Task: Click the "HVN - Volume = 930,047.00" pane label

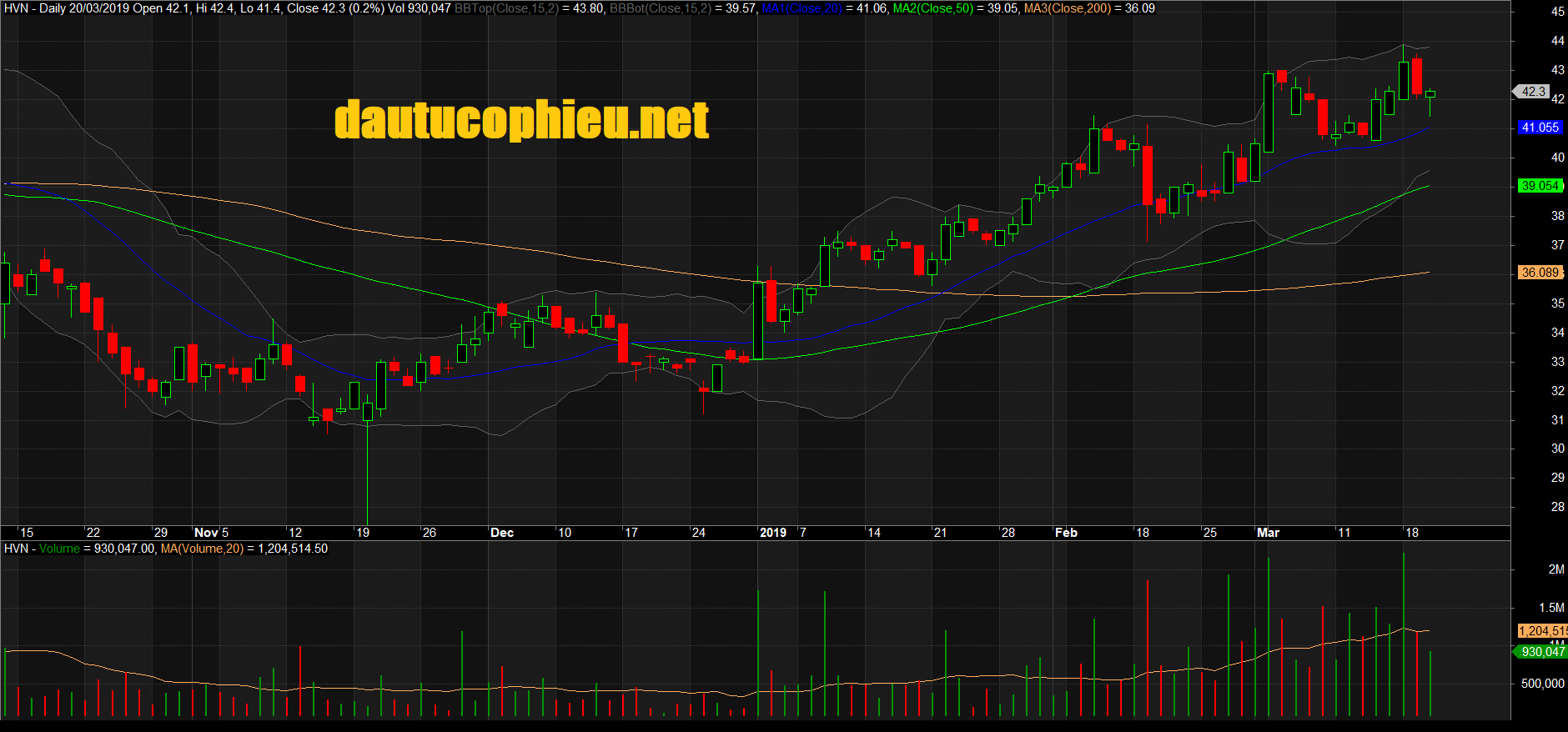Action: [79, 549]
